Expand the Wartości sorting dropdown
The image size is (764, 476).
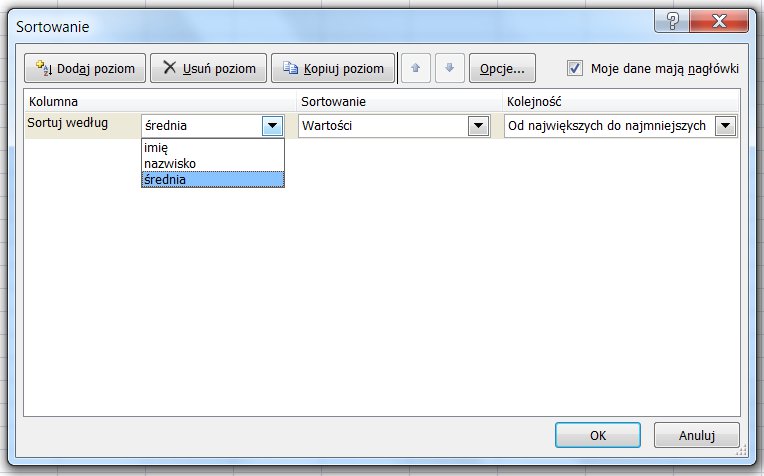pyautogui.click(x=478, y=126)
